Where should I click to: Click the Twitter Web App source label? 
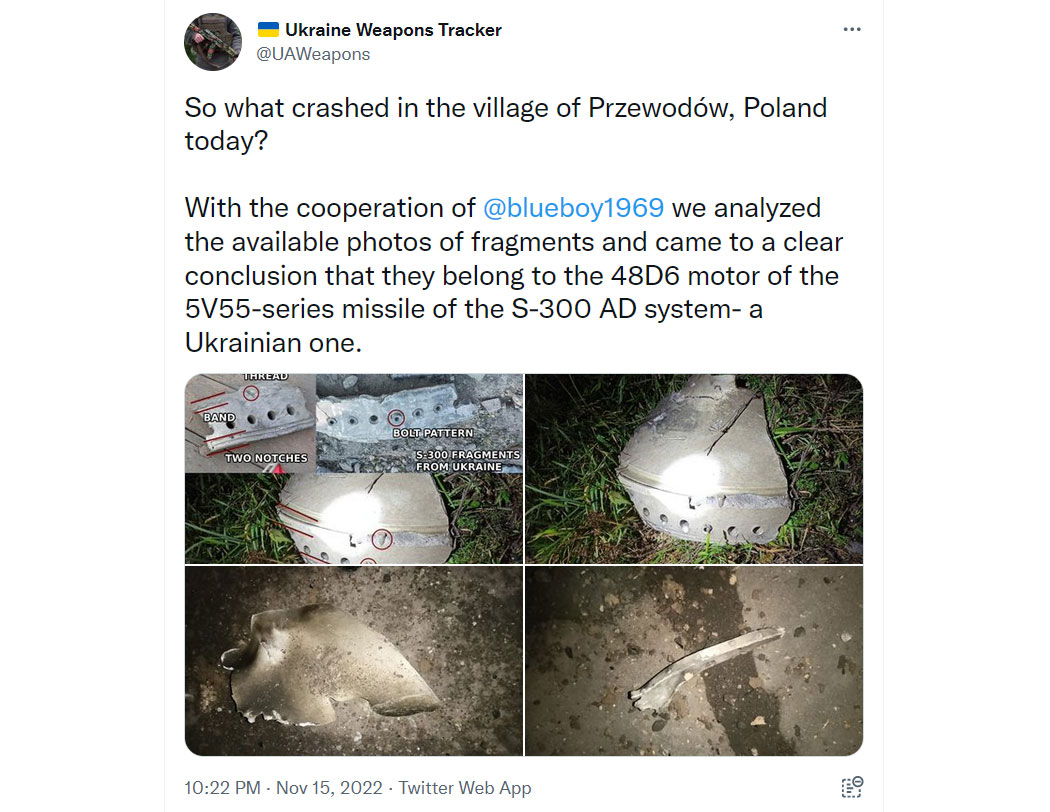[x=465, y=788]
